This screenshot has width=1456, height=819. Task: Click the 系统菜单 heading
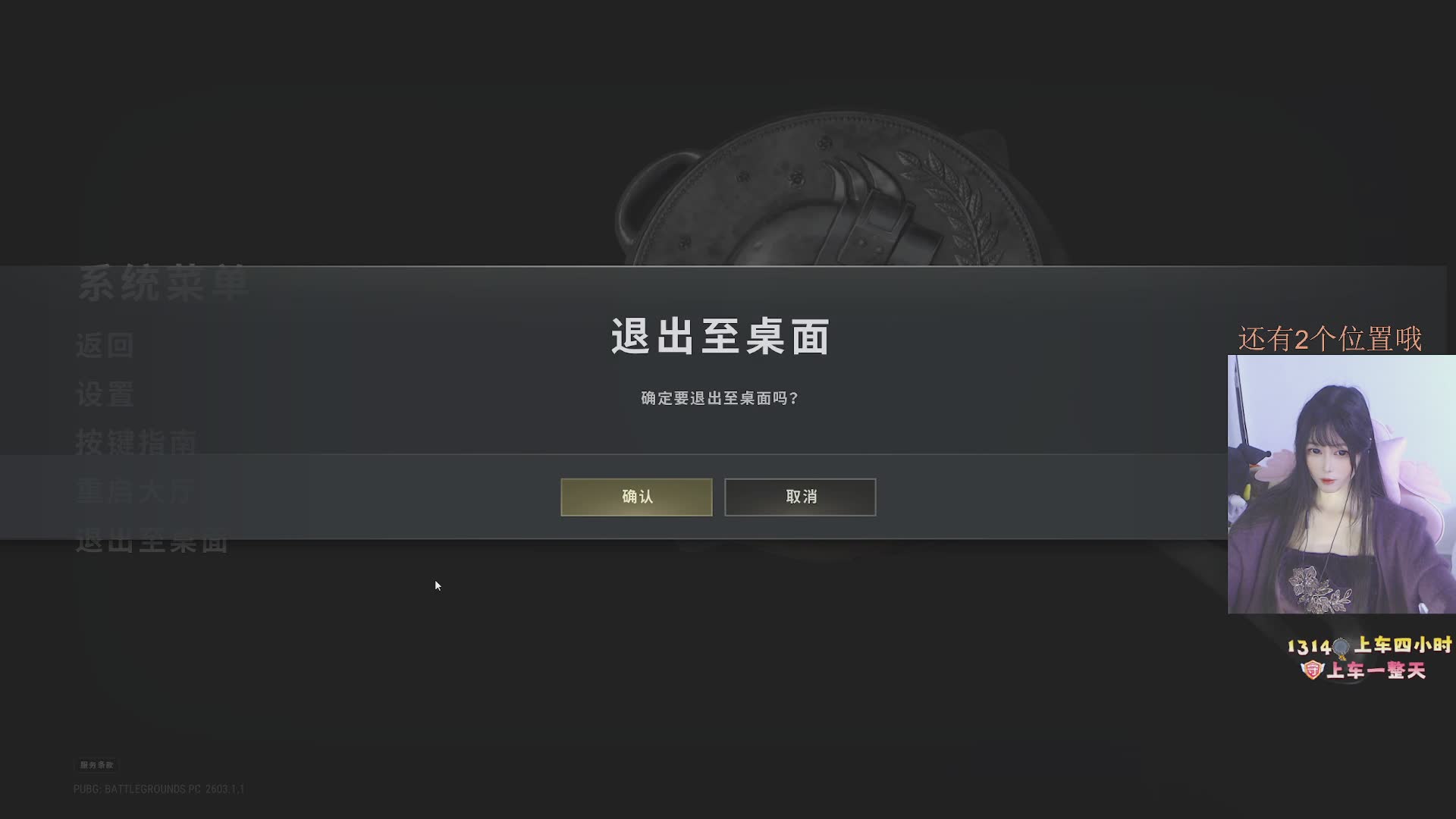click(x=164, y=284)
